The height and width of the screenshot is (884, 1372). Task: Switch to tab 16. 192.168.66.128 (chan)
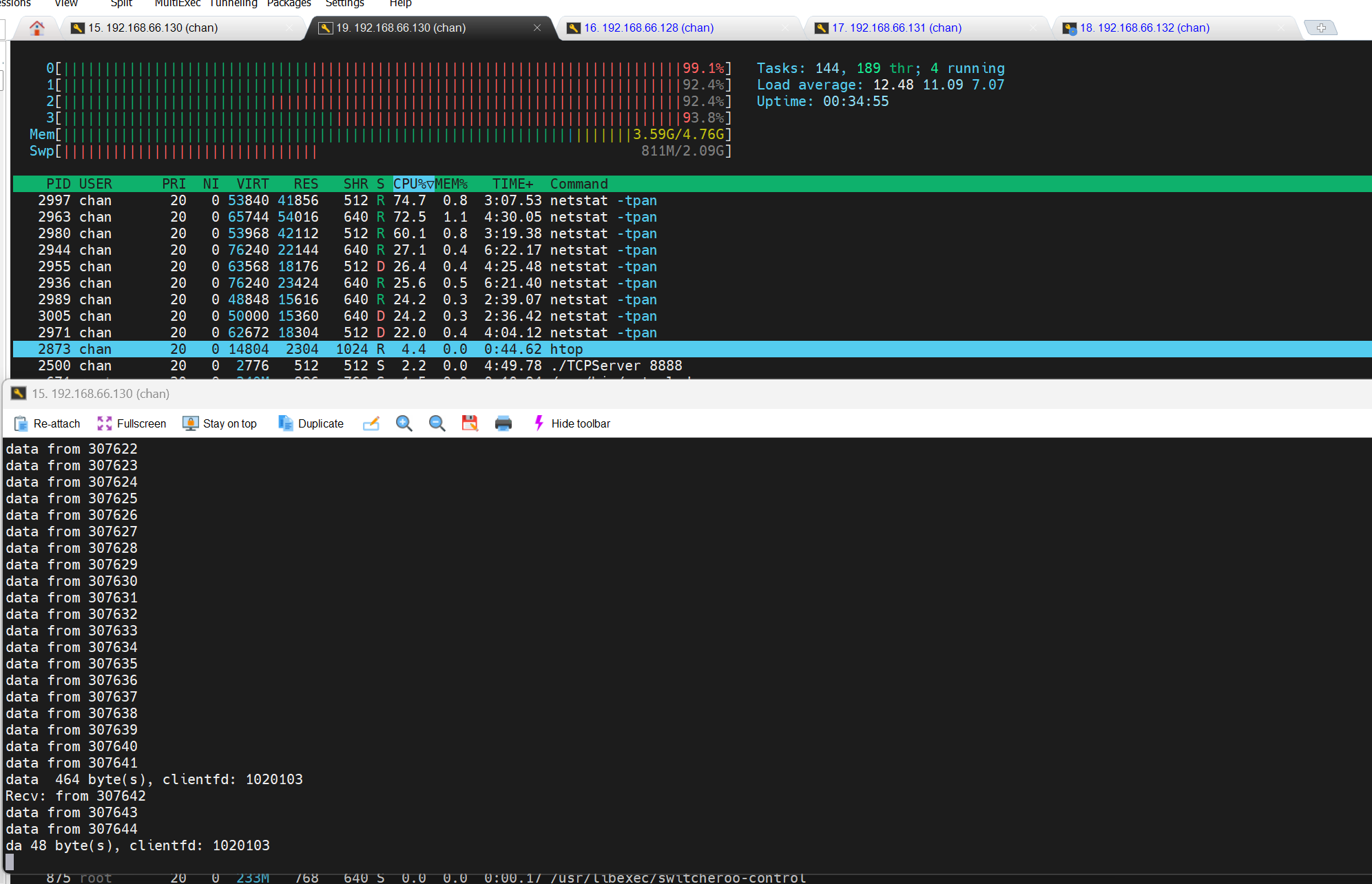click(x=648, y=28)
